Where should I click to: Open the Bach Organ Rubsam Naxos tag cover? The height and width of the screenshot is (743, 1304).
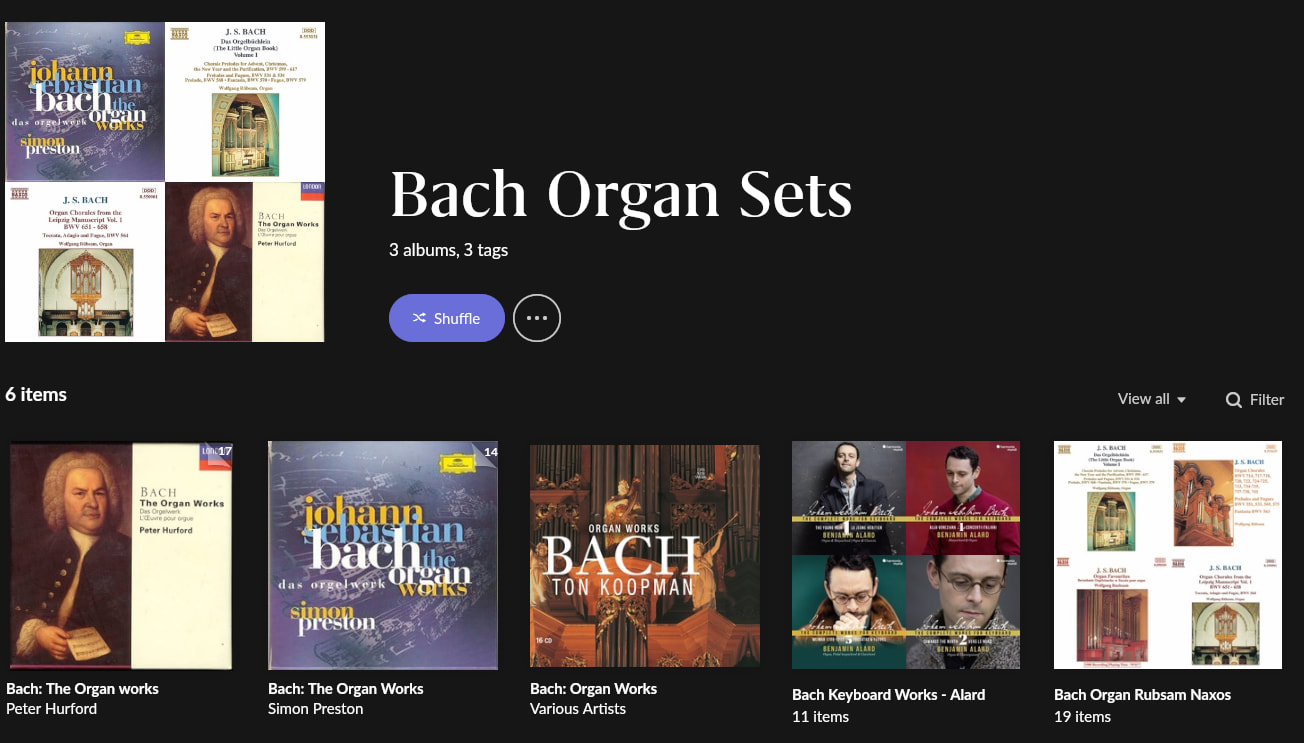coord(1168,555)
